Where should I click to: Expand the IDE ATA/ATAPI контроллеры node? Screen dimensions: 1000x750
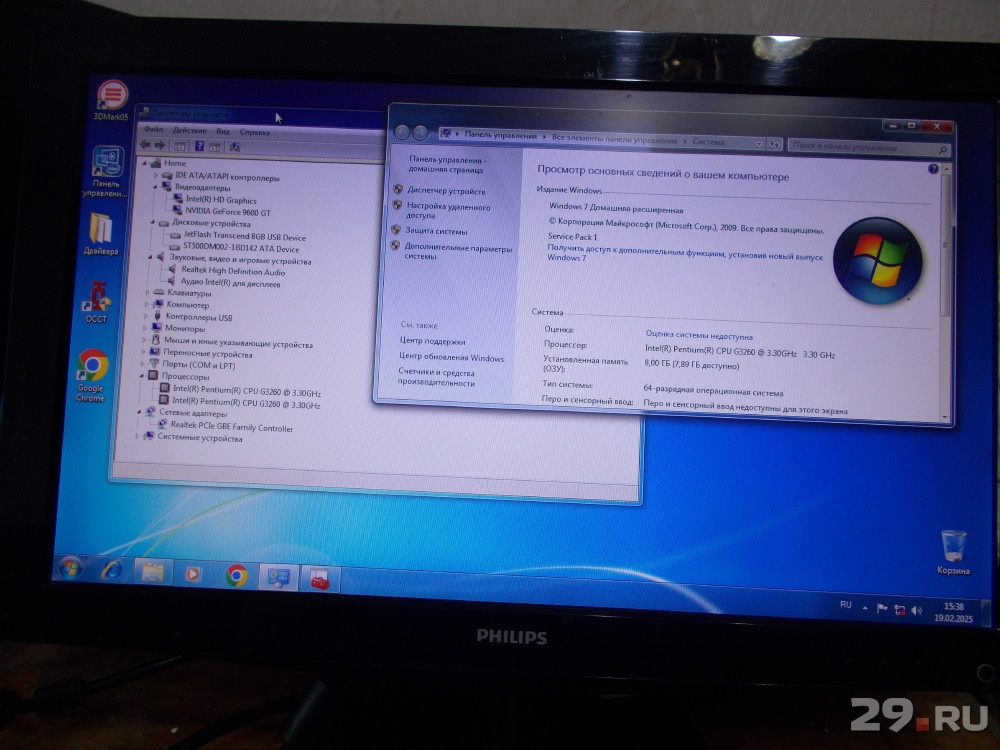pyautogui.click(x=156, y=175)
